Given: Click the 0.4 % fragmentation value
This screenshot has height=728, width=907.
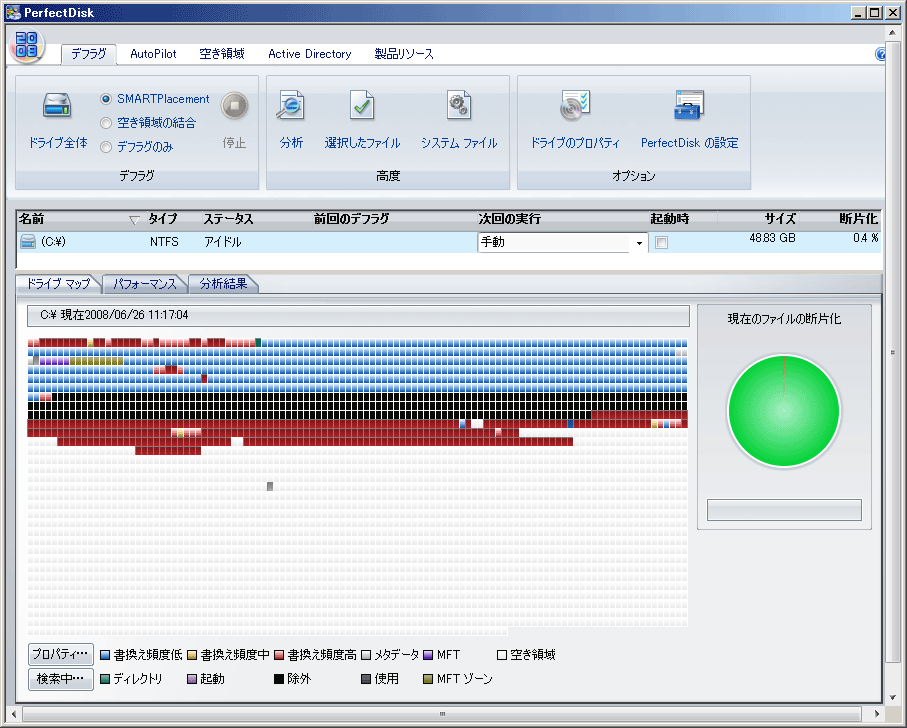Looking at the screenshot, I should (x=865, y=238).
